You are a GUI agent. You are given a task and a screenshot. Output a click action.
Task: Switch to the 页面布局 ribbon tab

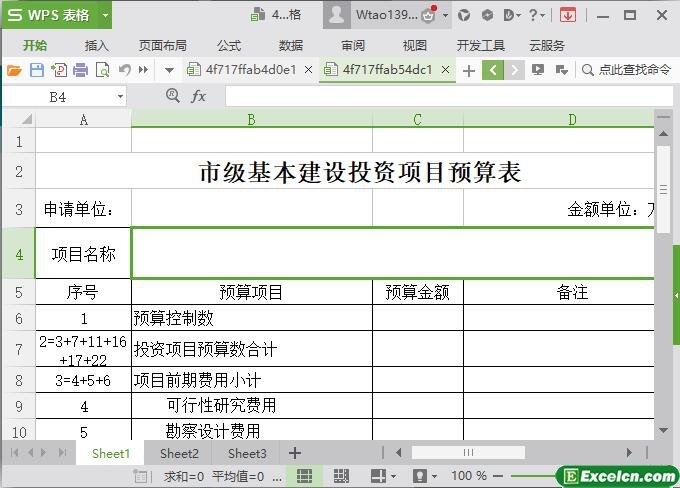tap(162, 45)
